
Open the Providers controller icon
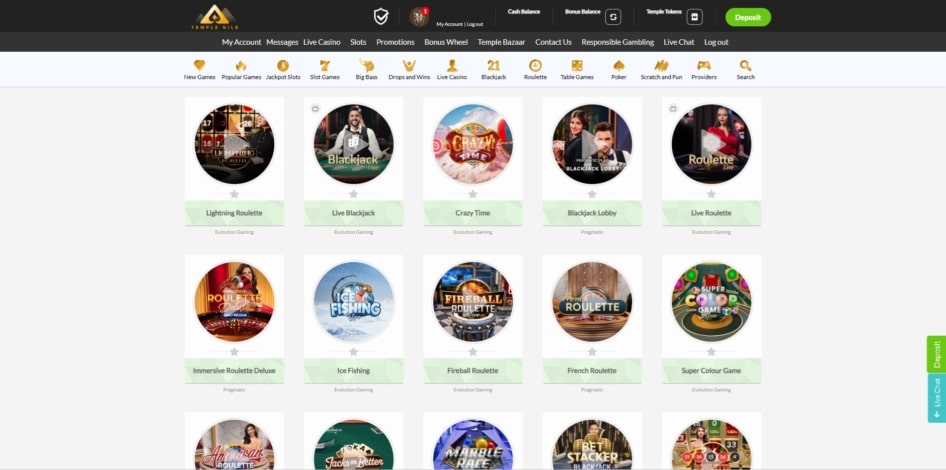(x=703, y=66)
